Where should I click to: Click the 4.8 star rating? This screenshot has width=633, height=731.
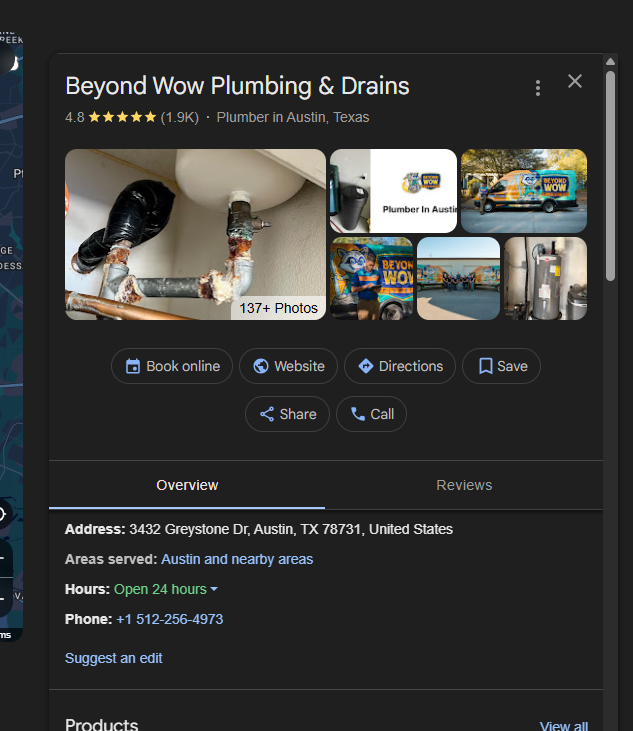(x=110, y=117)
